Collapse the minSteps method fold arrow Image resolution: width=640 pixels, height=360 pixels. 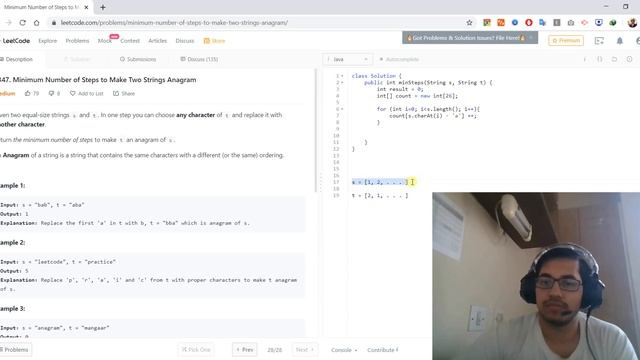point(342,82)
